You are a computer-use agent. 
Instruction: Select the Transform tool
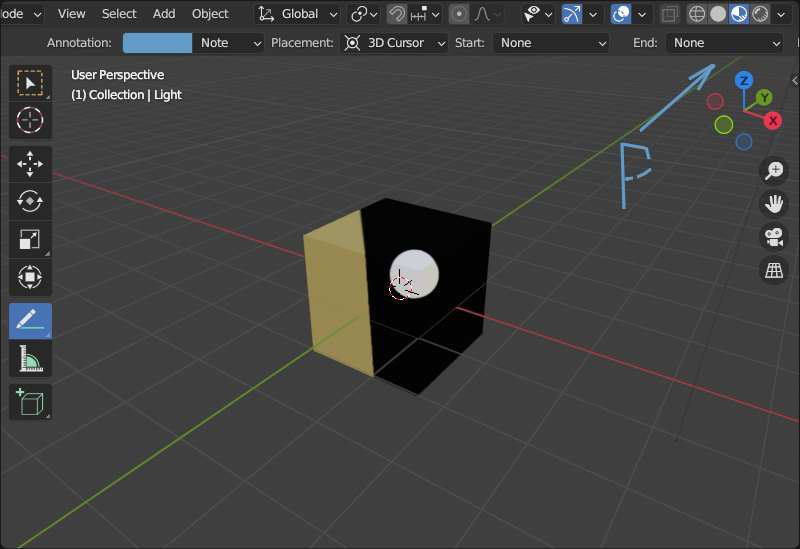[30, 277]
